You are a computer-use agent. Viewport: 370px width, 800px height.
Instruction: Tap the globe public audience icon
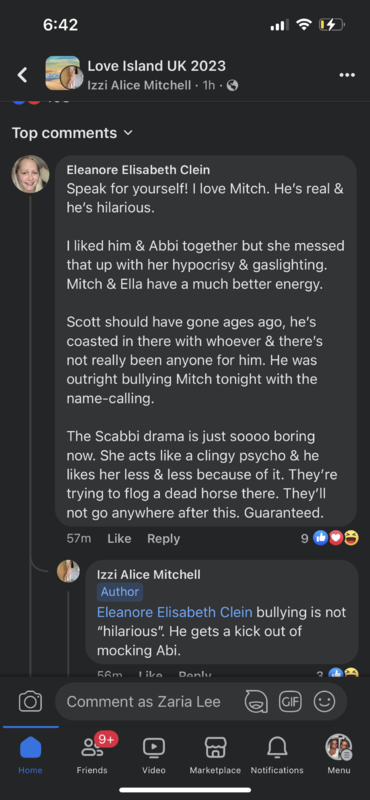click(232, 85)
